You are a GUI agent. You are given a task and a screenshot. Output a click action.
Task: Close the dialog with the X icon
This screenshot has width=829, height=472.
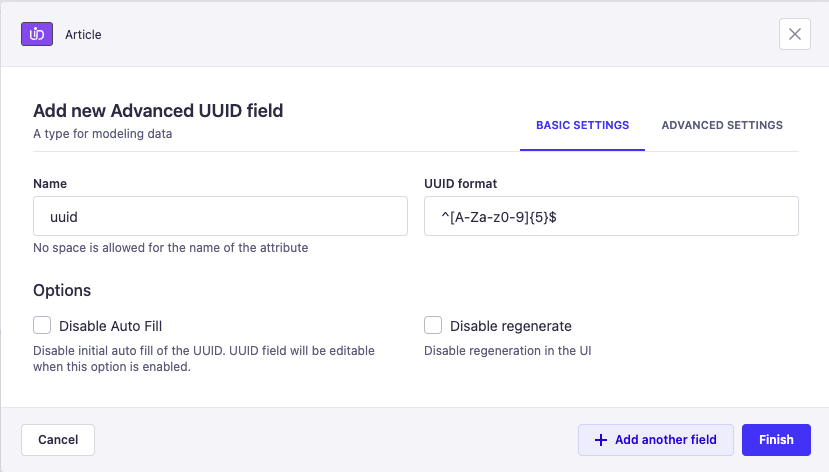[x=794, y=34]
